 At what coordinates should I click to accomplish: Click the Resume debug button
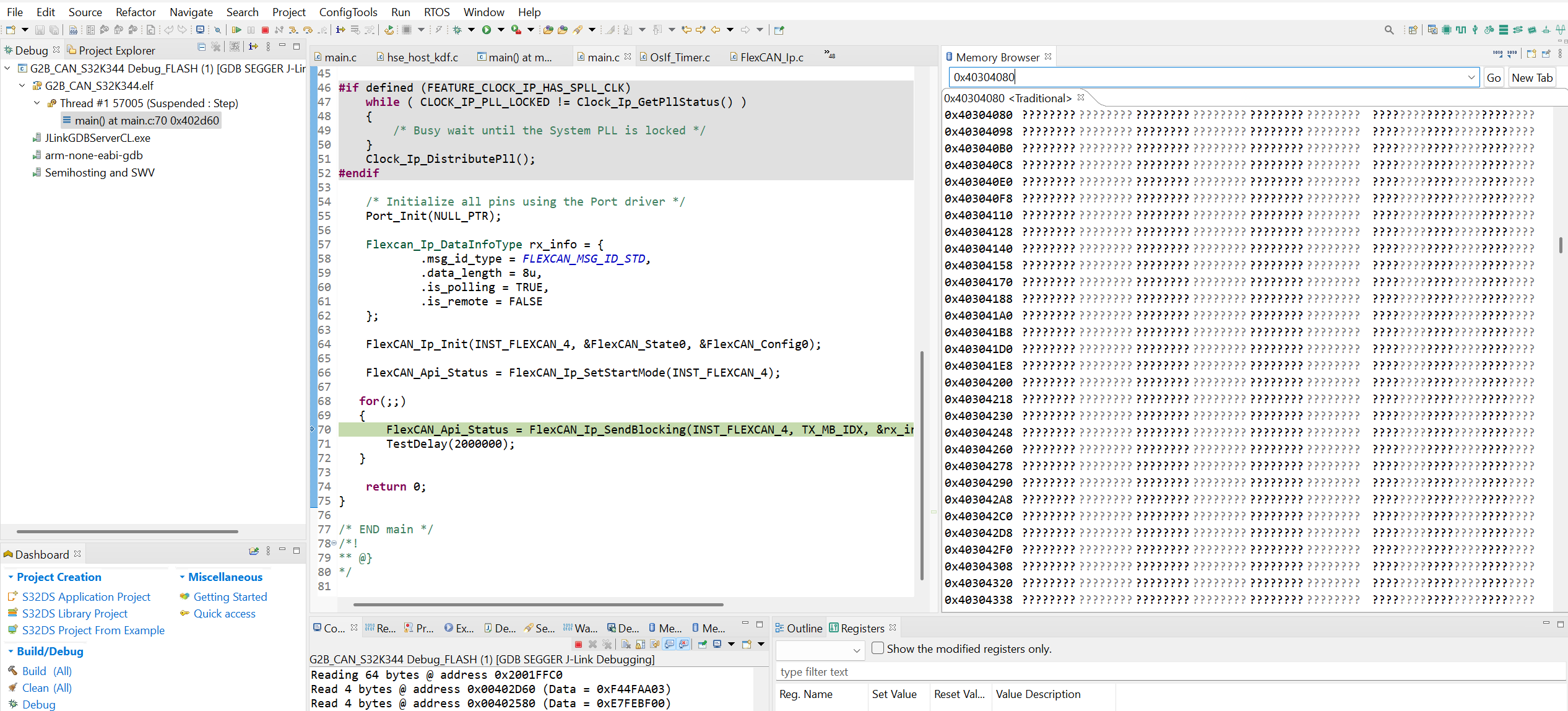click(236, 30)
